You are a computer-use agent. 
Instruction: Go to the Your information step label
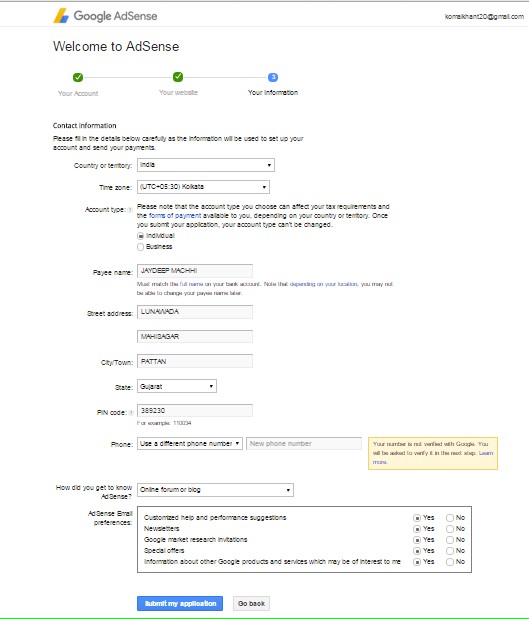point(273,93)
